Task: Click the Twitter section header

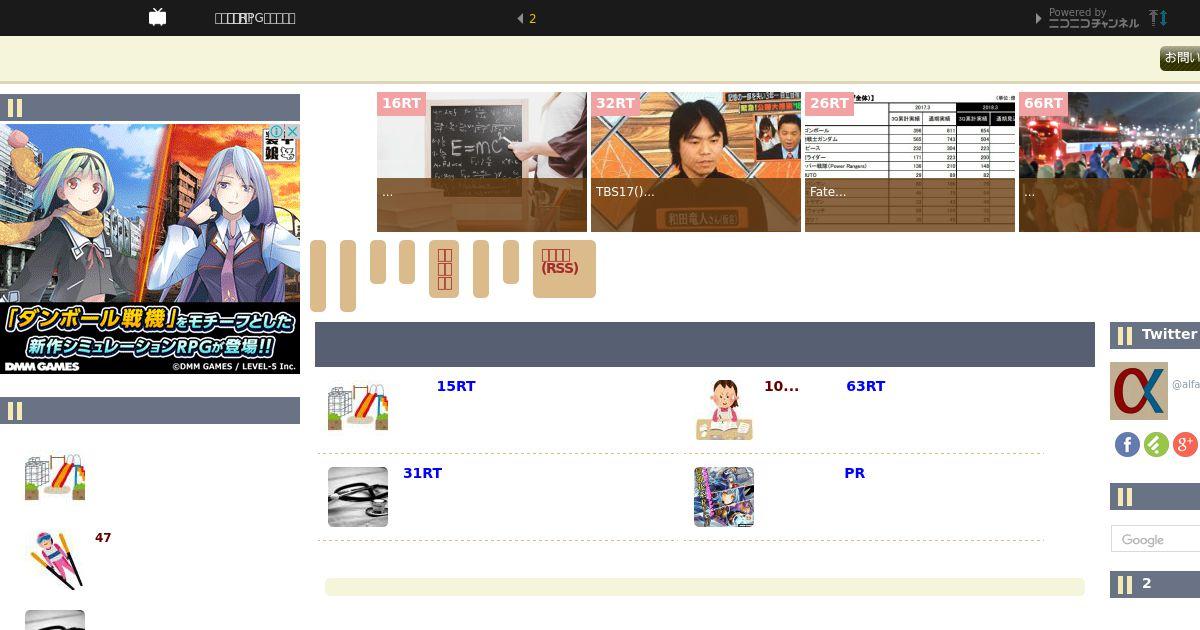Action: [1155, 335]
